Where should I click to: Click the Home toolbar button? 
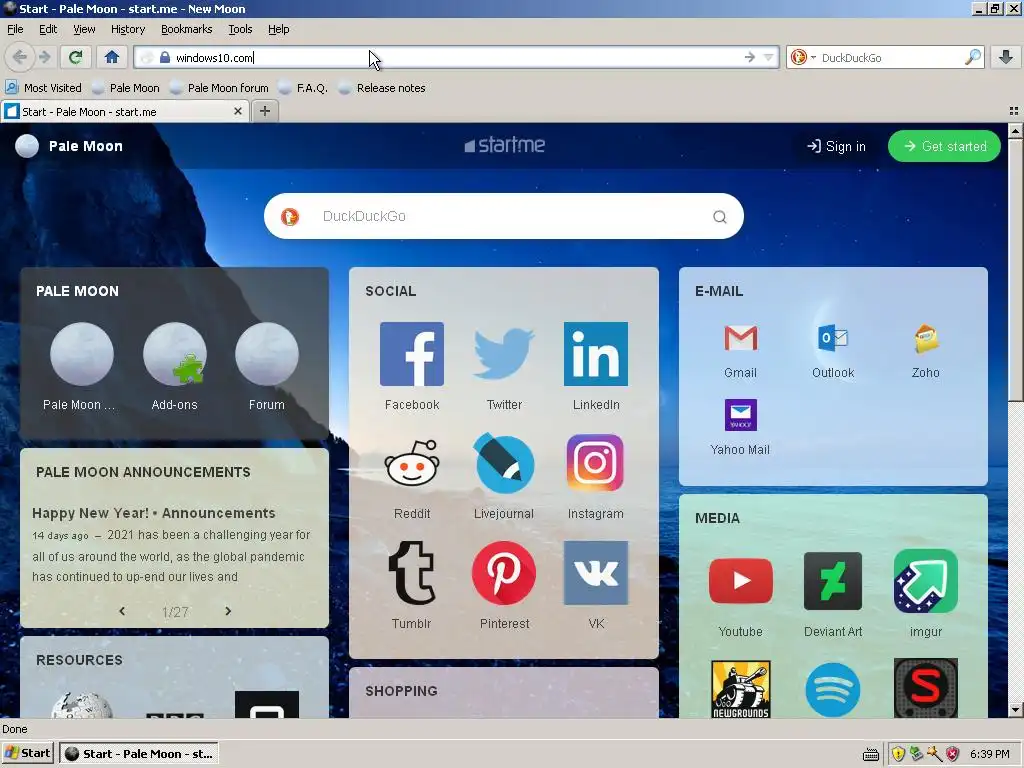point(112,57)
